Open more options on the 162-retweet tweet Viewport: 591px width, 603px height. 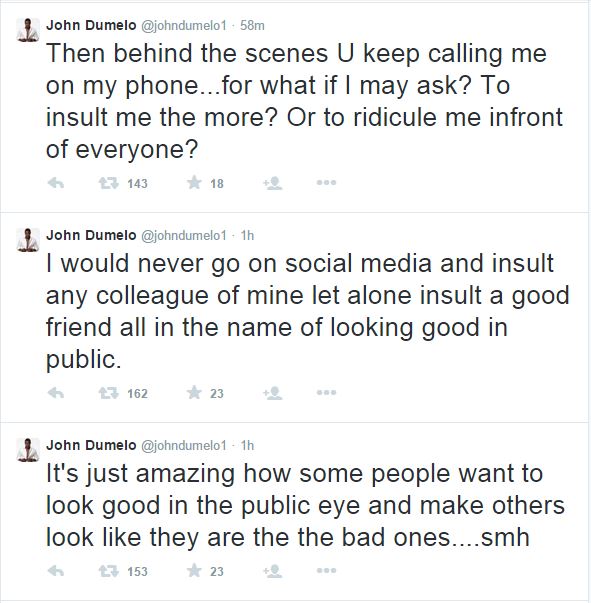[x=326, y=393]
